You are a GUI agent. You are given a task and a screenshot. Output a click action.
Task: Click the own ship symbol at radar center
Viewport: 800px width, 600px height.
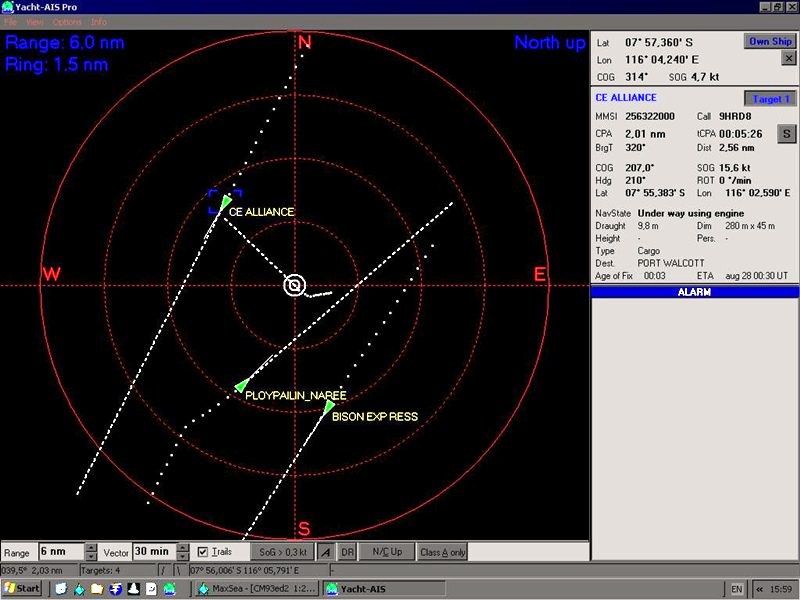pyautogui.click(x=293, y=286)
